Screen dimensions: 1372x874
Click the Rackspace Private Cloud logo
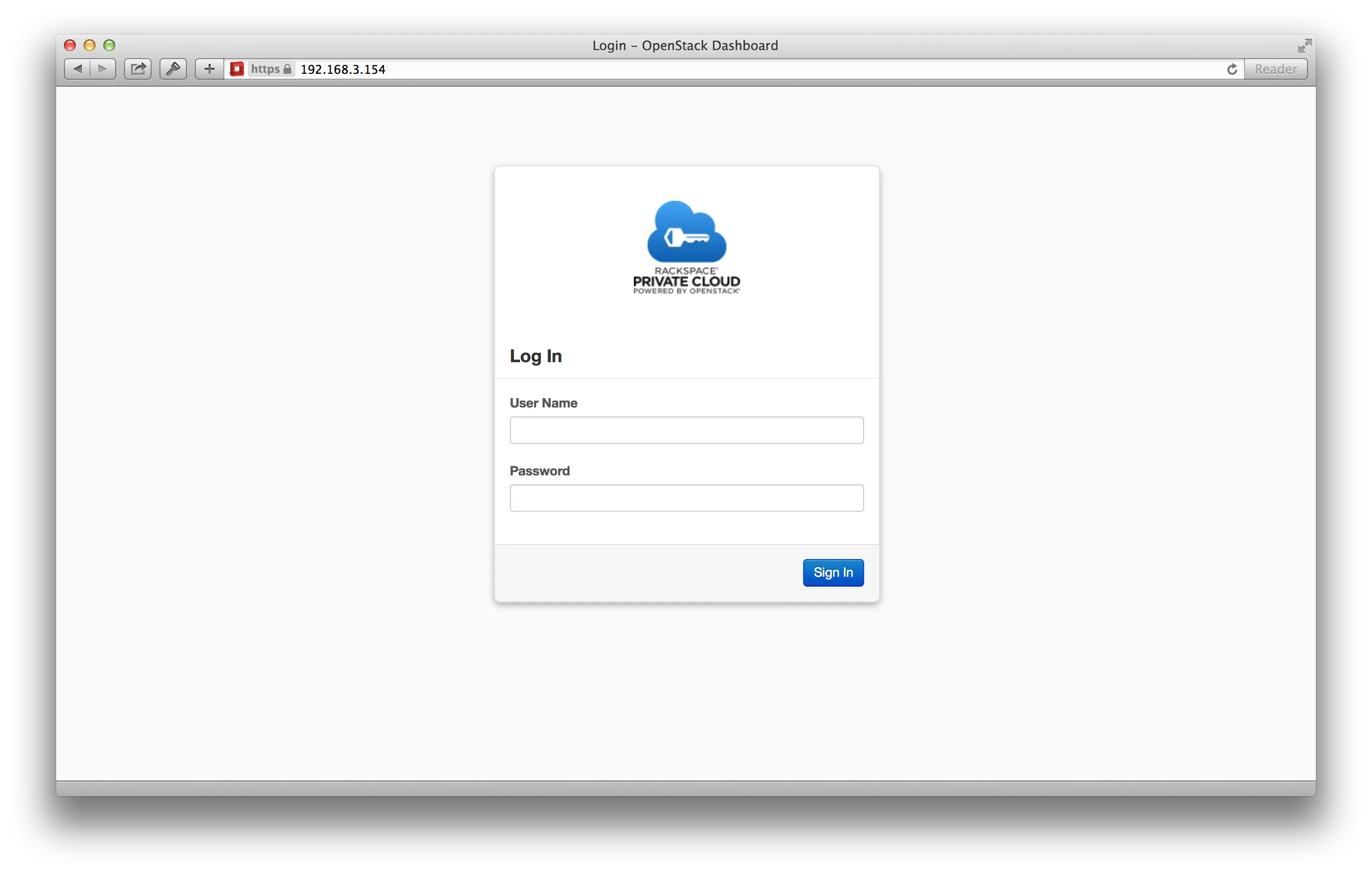686,247
